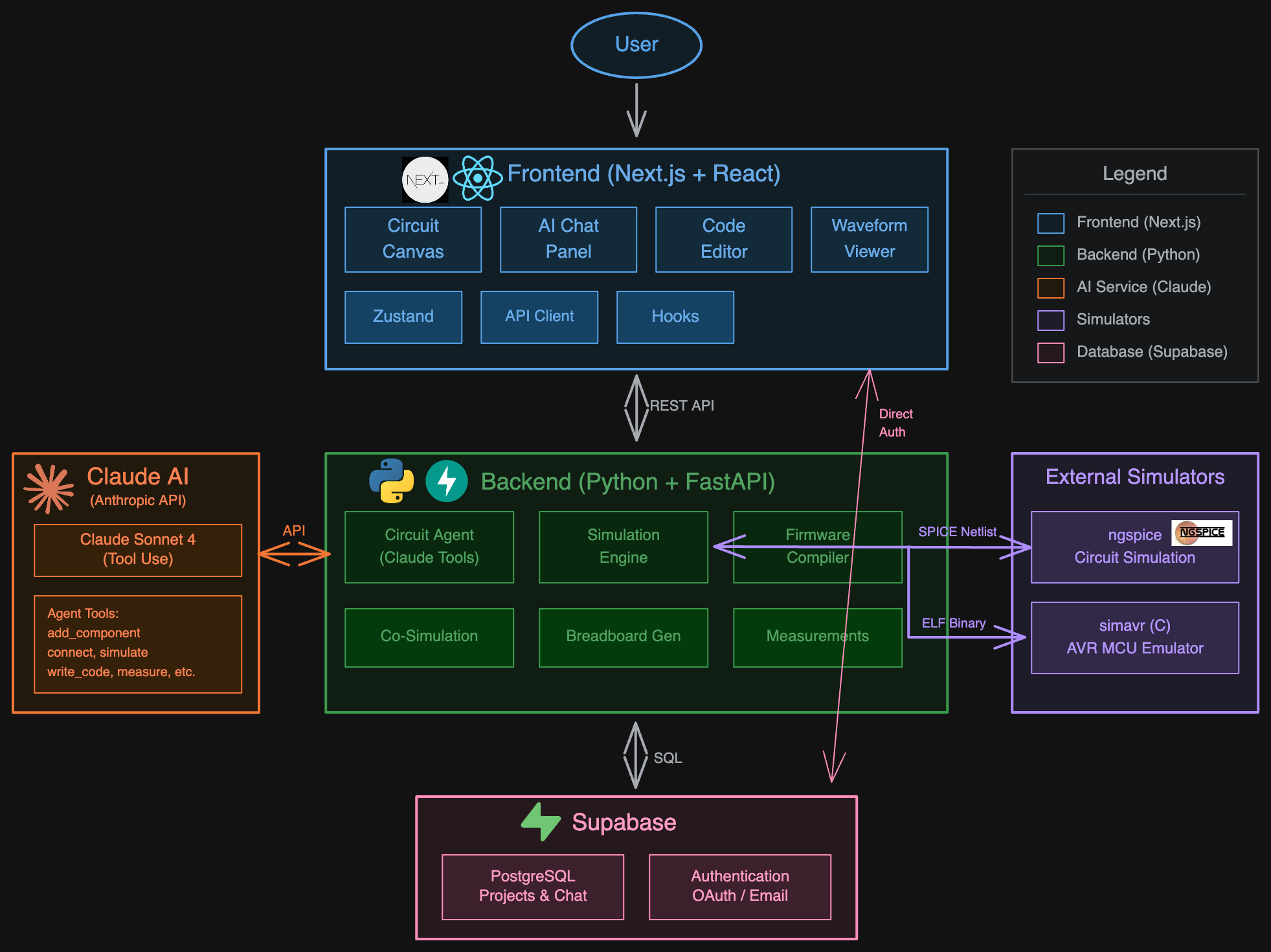Select the Circuit Canvas box

[x=413, y=239]
